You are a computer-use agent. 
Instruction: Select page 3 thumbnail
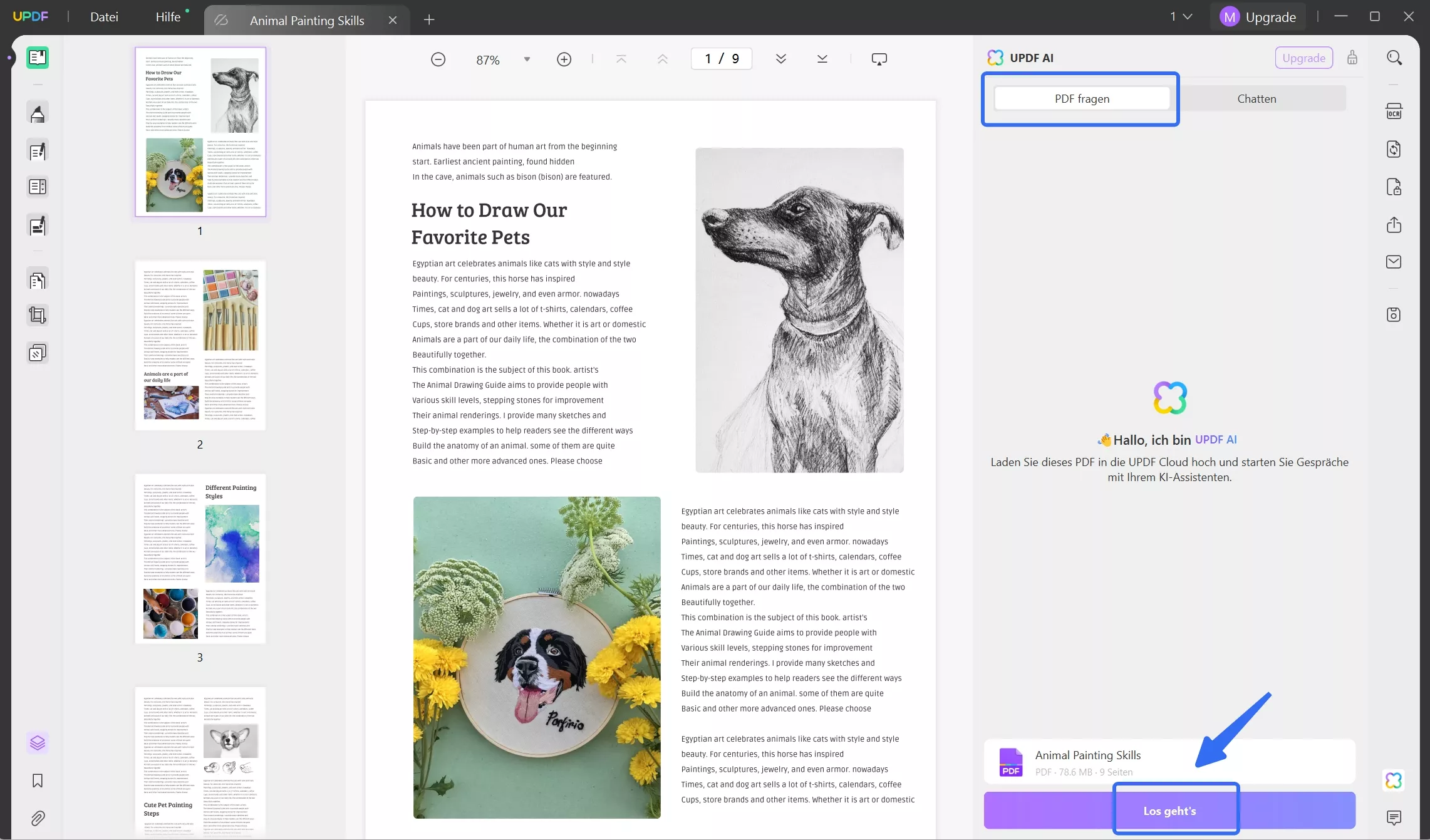[200, 559]
